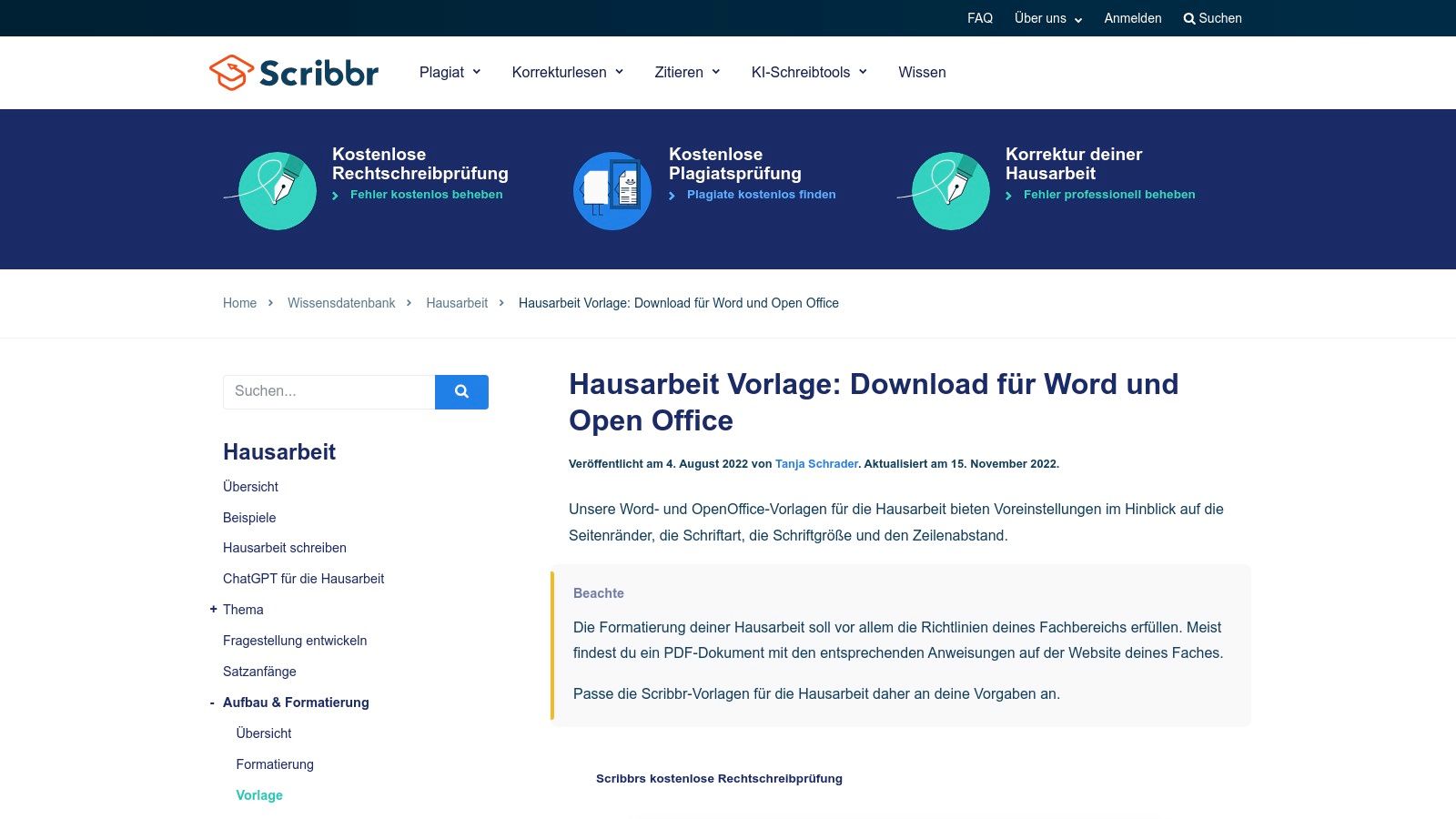Select Fragestellung entwickeln in sidebar

click(x=295, y=641)
